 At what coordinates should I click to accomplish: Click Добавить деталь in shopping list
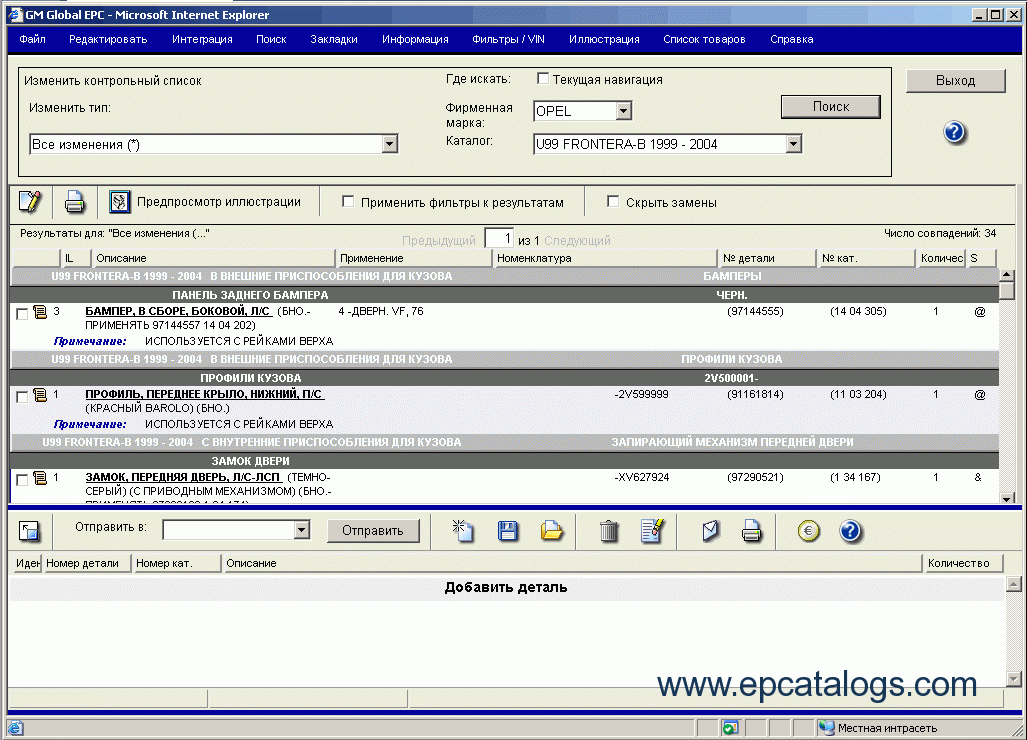pos(506,587)
